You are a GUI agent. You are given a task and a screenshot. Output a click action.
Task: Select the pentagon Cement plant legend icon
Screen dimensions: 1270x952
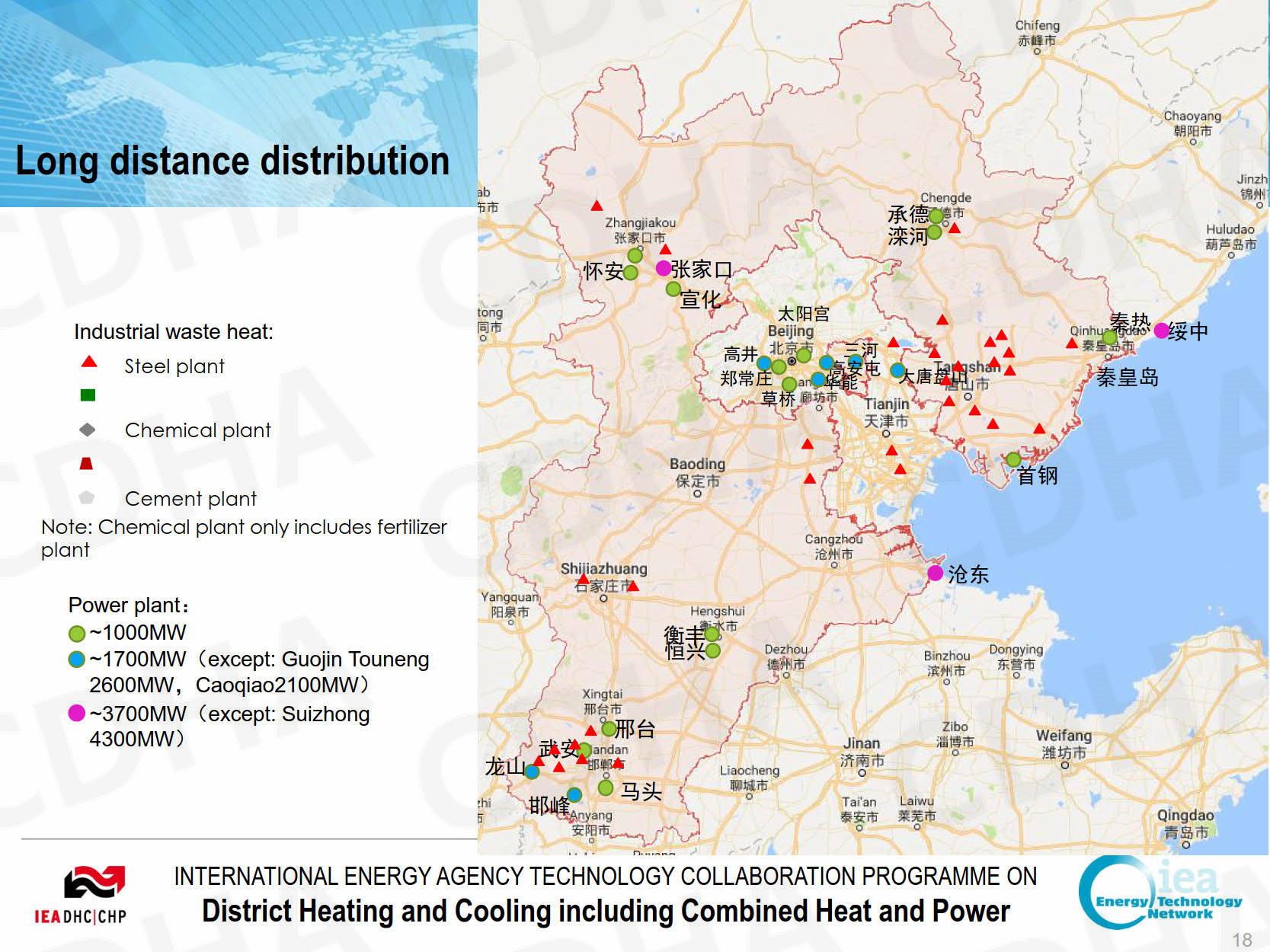point(87,497)
